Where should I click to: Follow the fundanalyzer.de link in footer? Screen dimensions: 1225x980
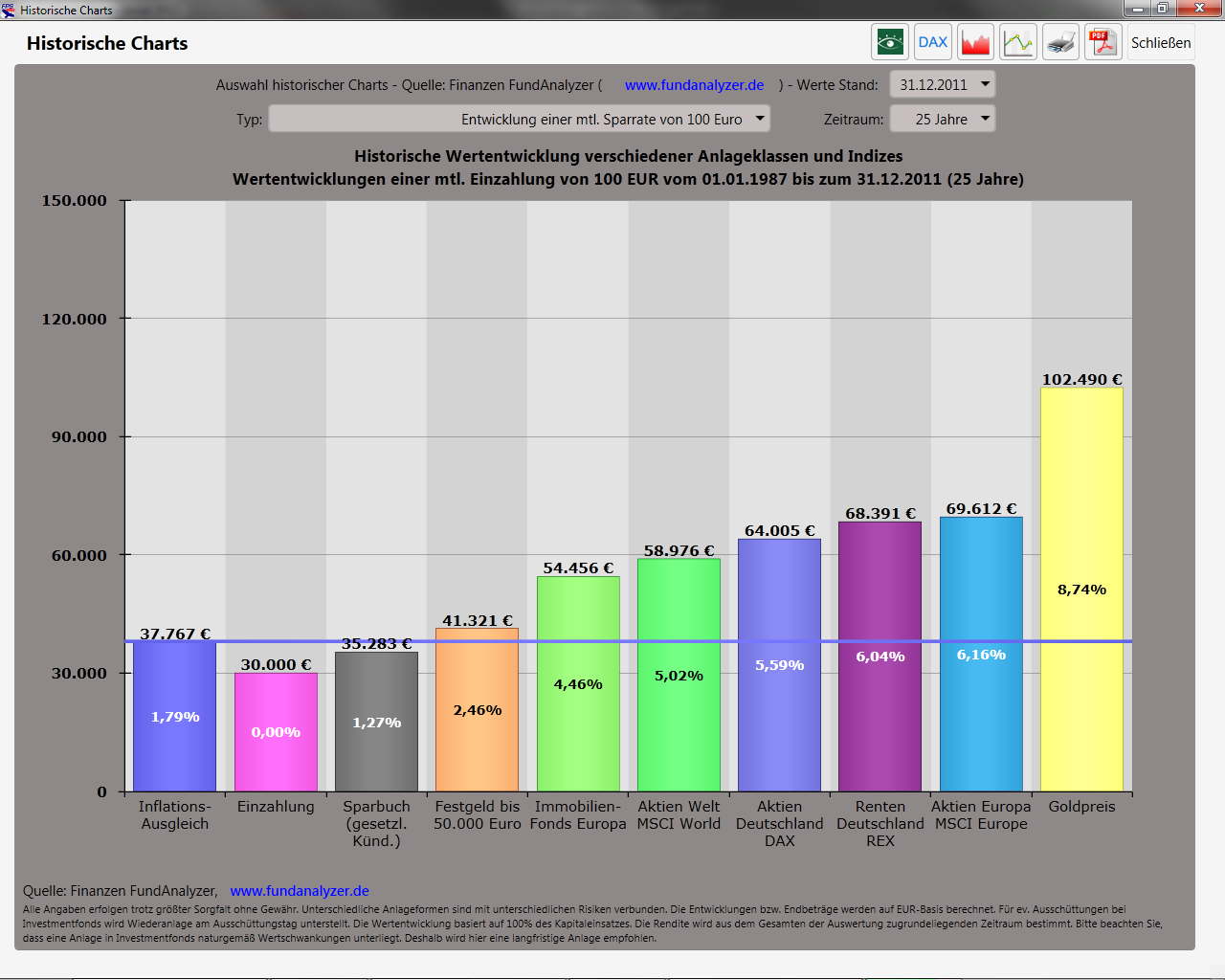coord(299,891)
